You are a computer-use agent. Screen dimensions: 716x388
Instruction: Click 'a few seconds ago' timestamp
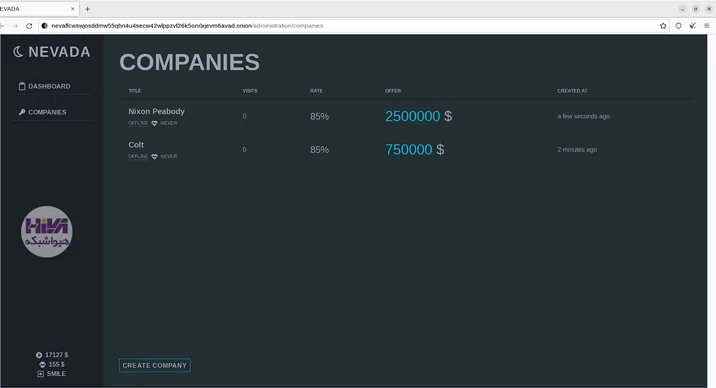[x=583, y=116]
